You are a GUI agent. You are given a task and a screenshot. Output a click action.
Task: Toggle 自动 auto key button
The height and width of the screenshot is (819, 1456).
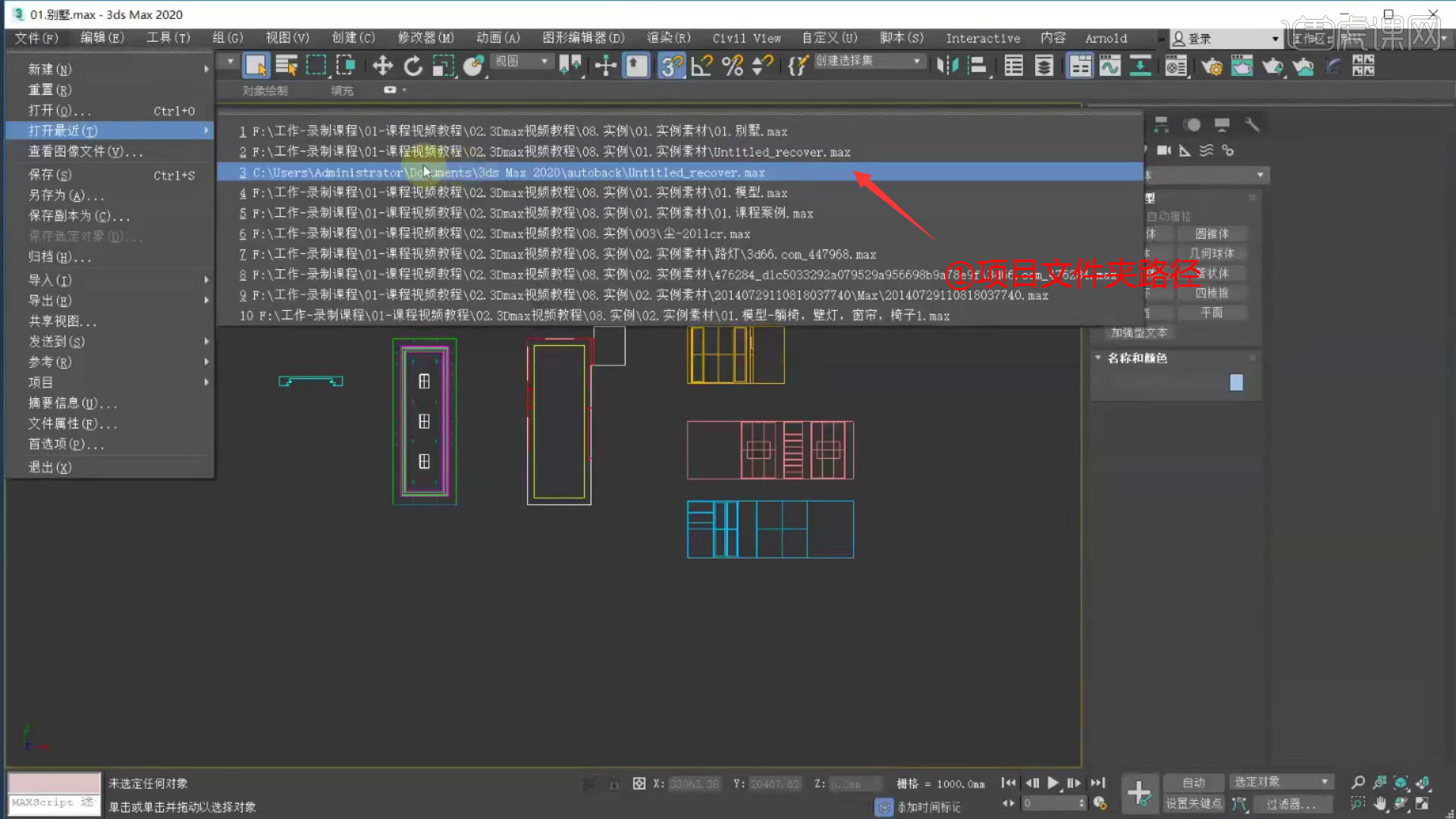click(1194, 783)
